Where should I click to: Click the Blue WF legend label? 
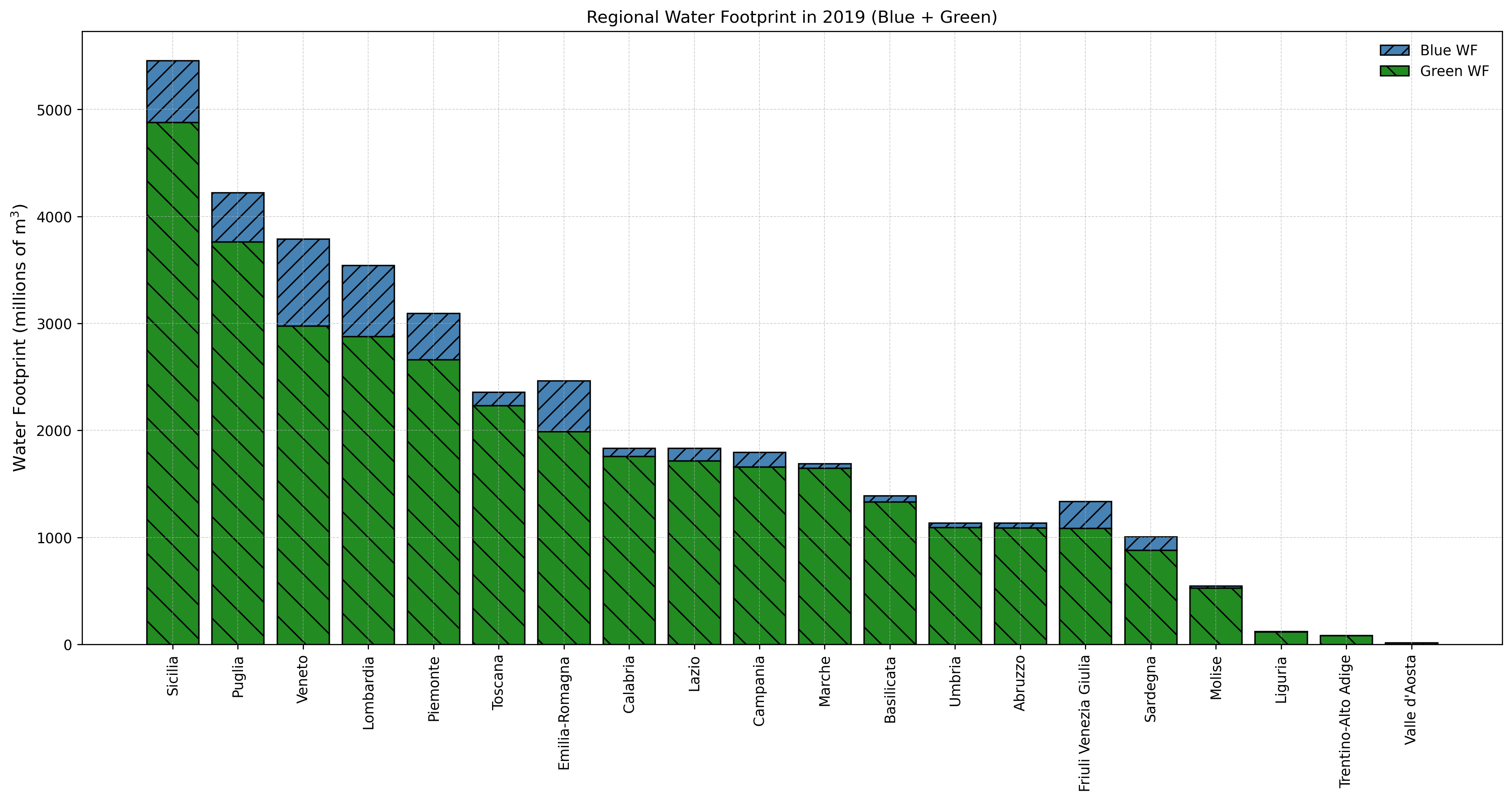1448,50
